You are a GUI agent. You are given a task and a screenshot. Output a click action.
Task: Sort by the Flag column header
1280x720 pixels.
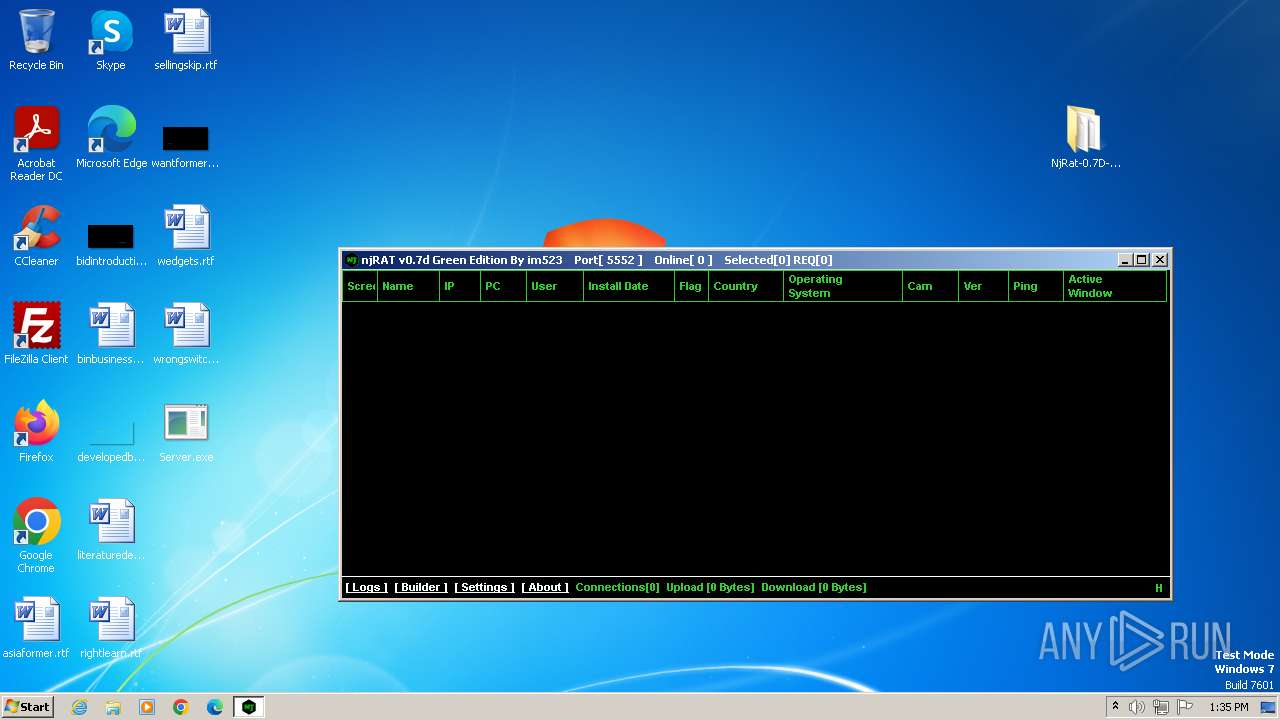[691, 286]
